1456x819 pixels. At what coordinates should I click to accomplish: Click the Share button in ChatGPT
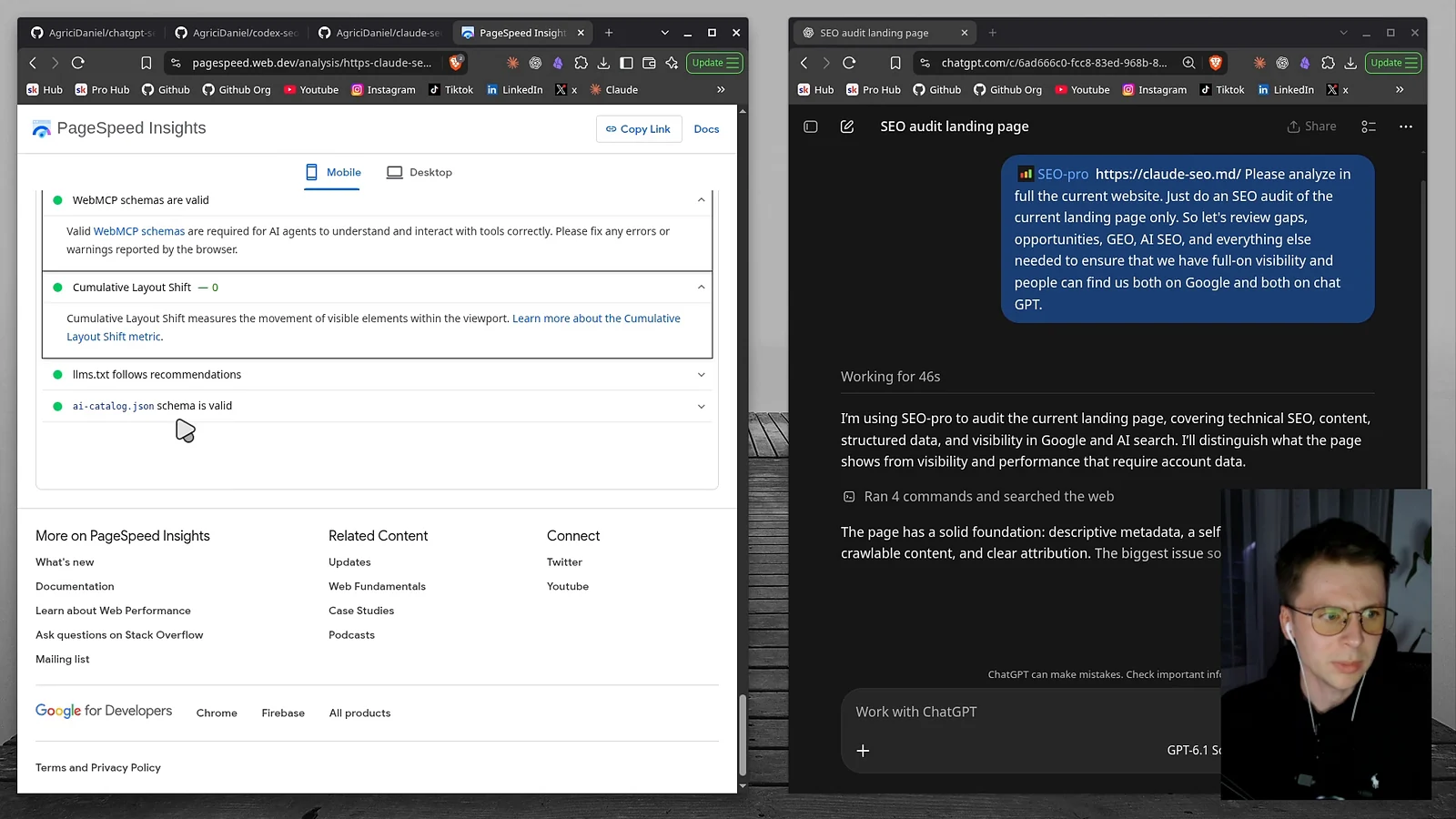point(1311,126)
